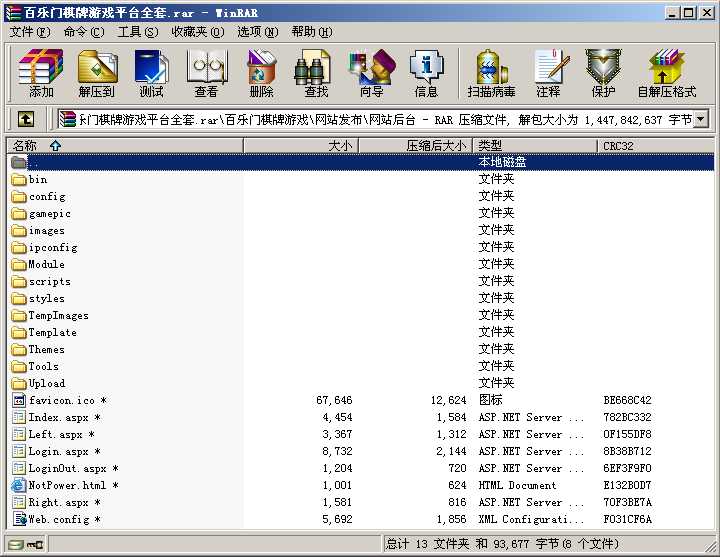Click the 删除 (Delete) toolbar icon

pyautogui.click(x=261, y=73)
